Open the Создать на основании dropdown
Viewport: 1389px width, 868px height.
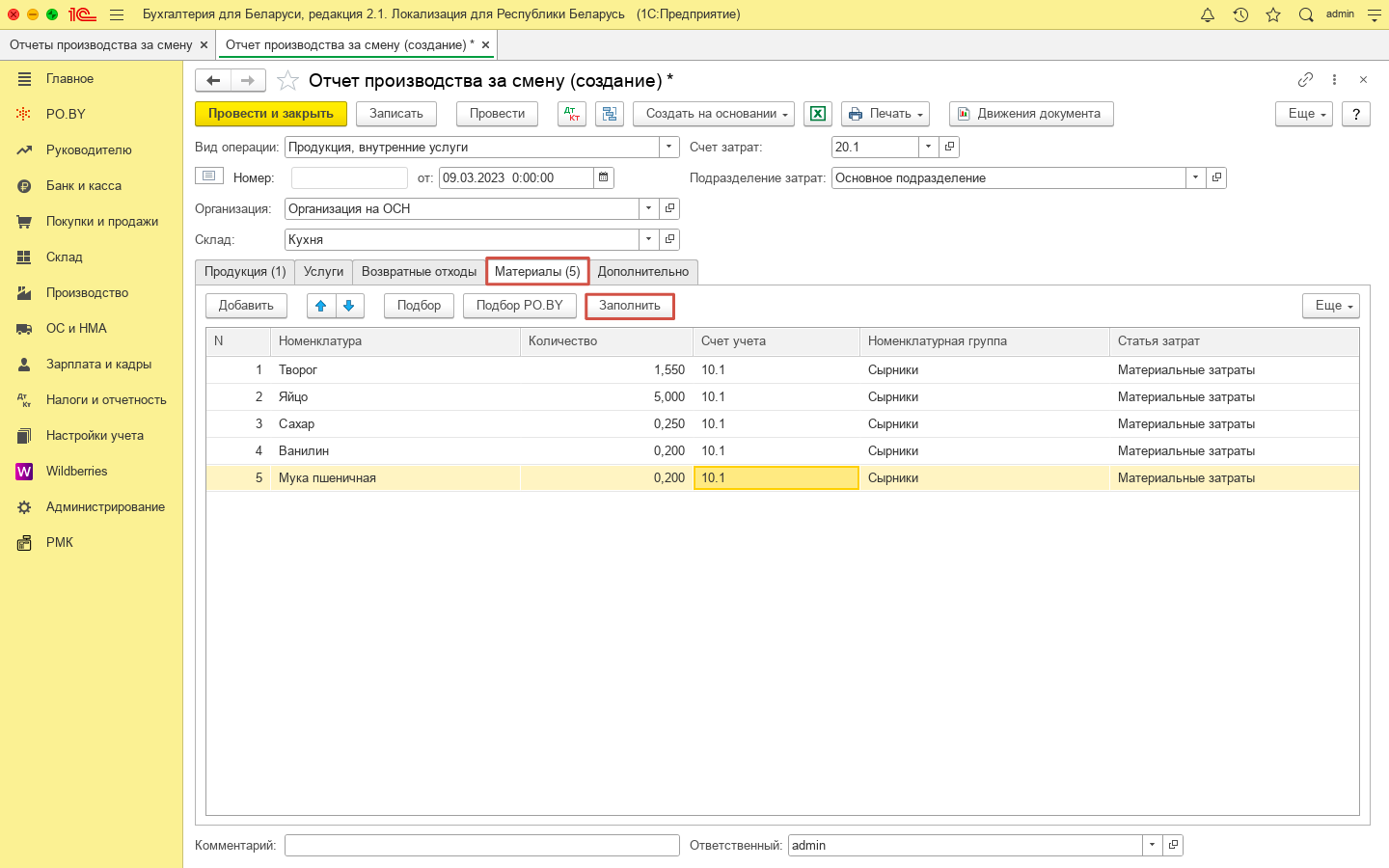[x=714, y=114]
